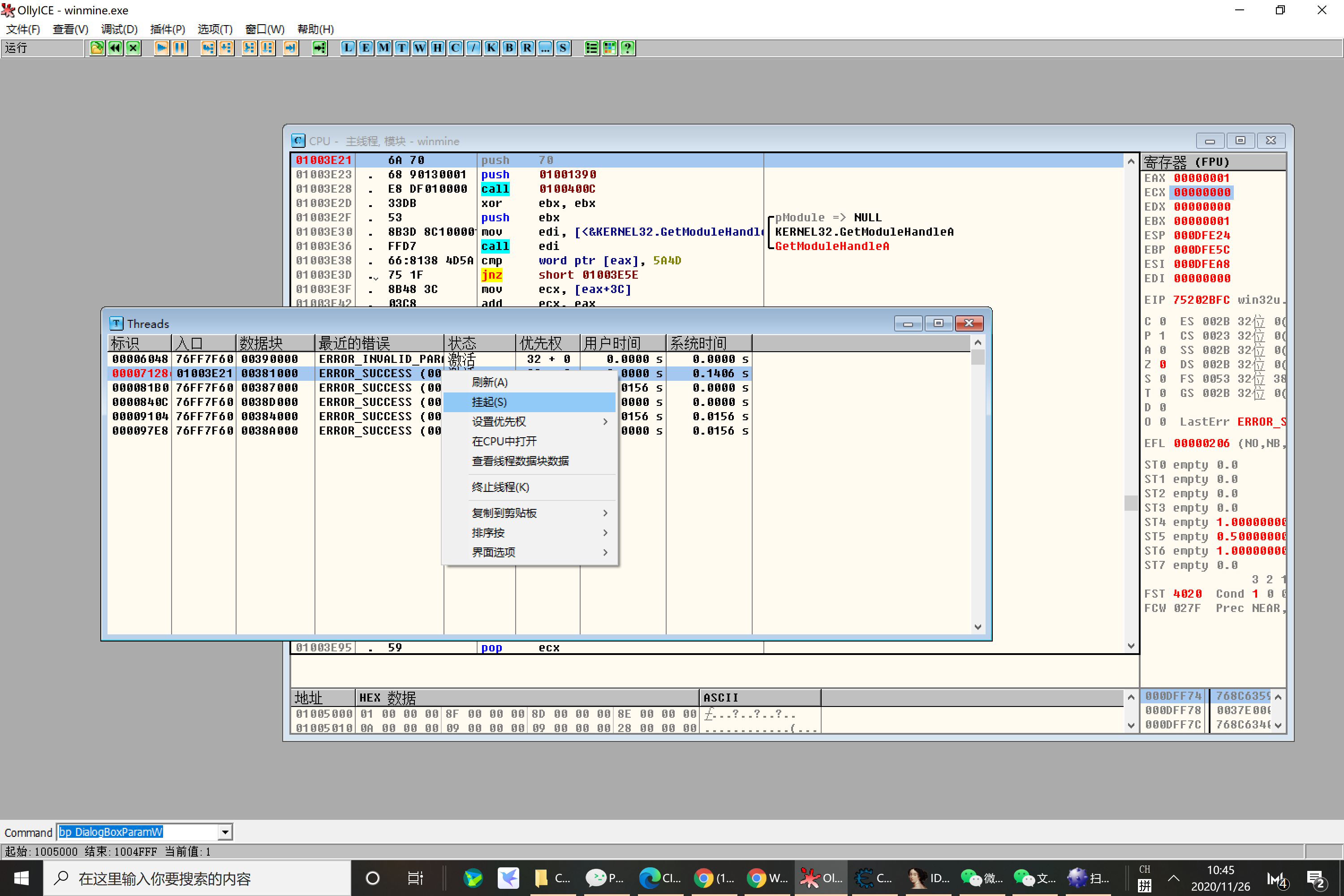This screenshot has width=1344, height=896.
Task: Open Patches window with slash button
Action: pyautogui.click(x=473, y=48)
